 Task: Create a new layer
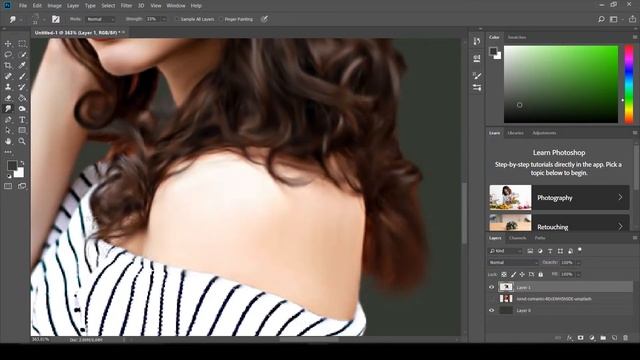coord(614,338)
